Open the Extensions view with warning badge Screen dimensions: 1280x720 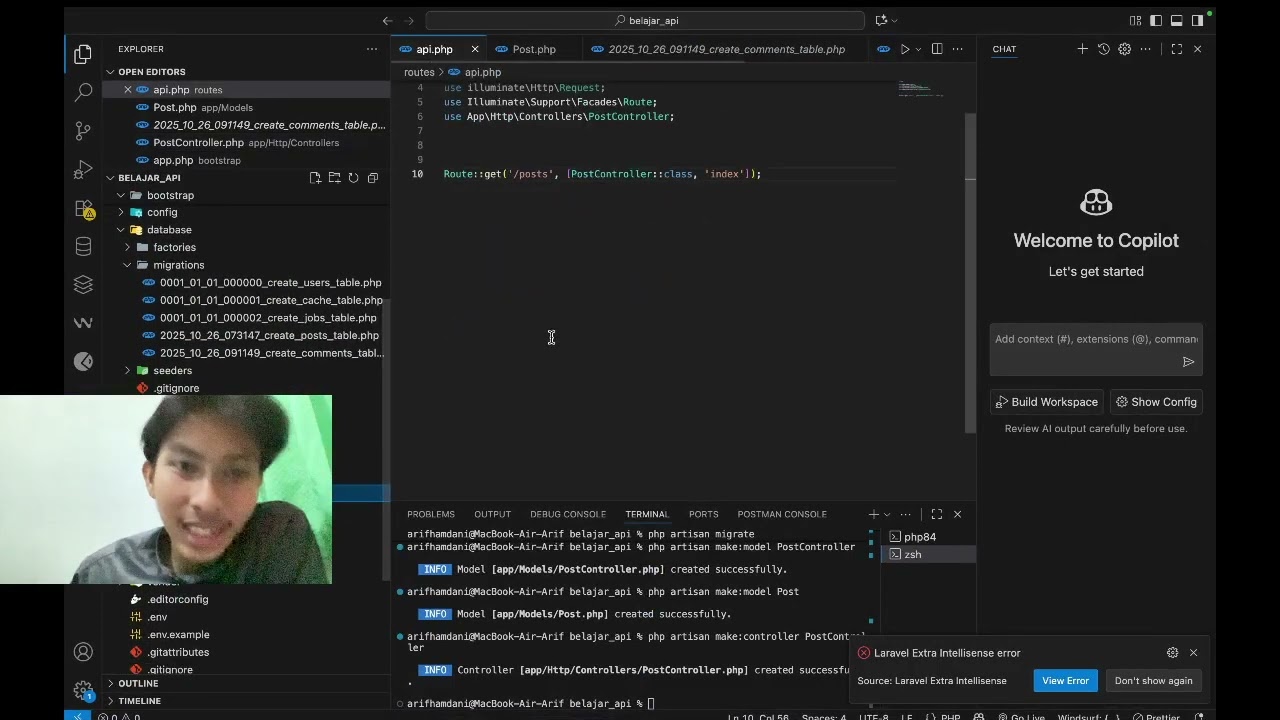point(83,209)
